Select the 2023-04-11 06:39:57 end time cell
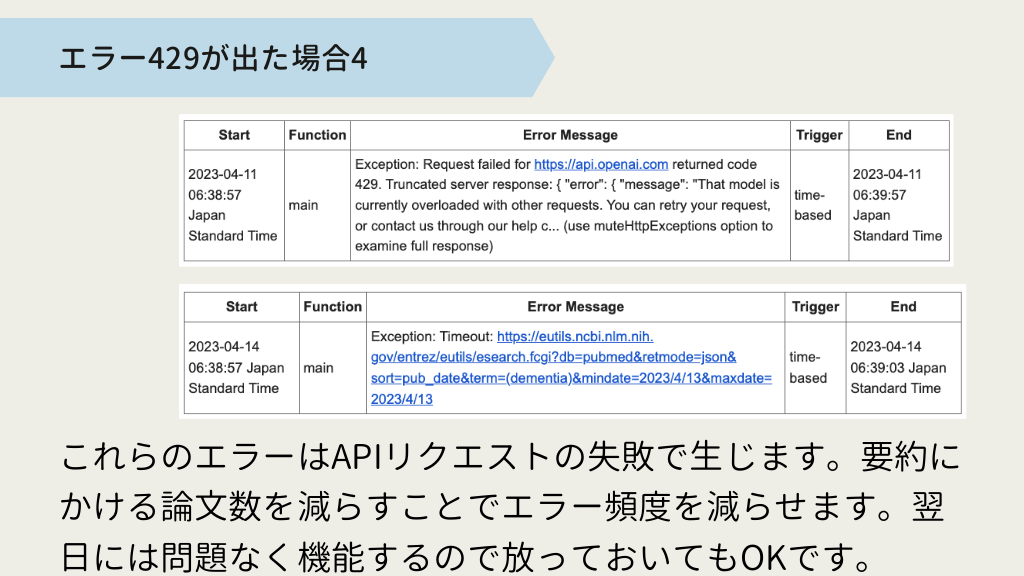This screenshot has height=576, width=1024. pos(897,205)
